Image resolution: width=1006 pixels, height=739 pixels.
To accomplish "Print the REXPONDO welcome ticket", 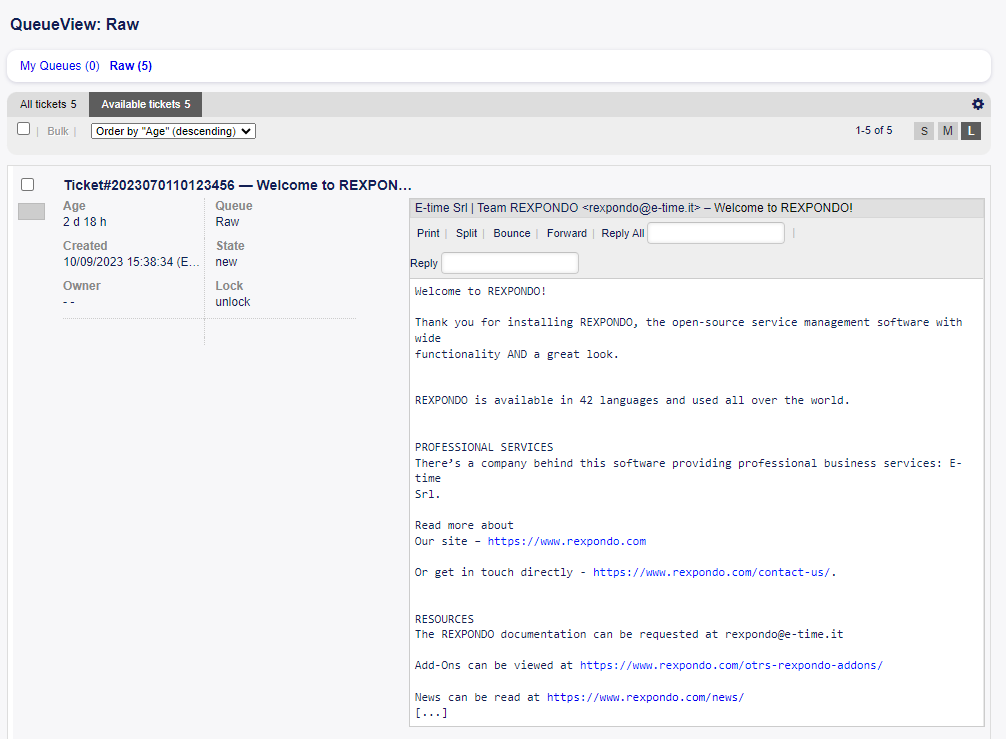I will [x=427, y=233].
